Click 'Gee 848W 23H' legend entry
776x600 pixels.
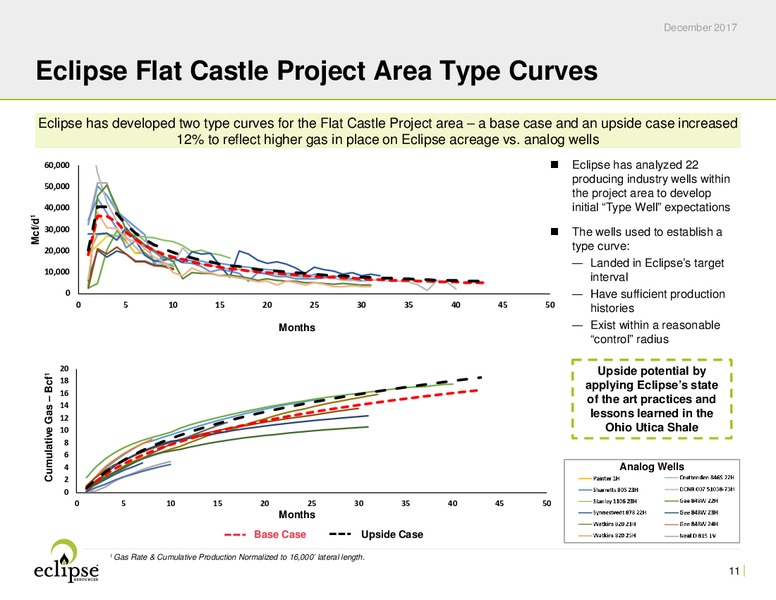click(x=699, y=512)
